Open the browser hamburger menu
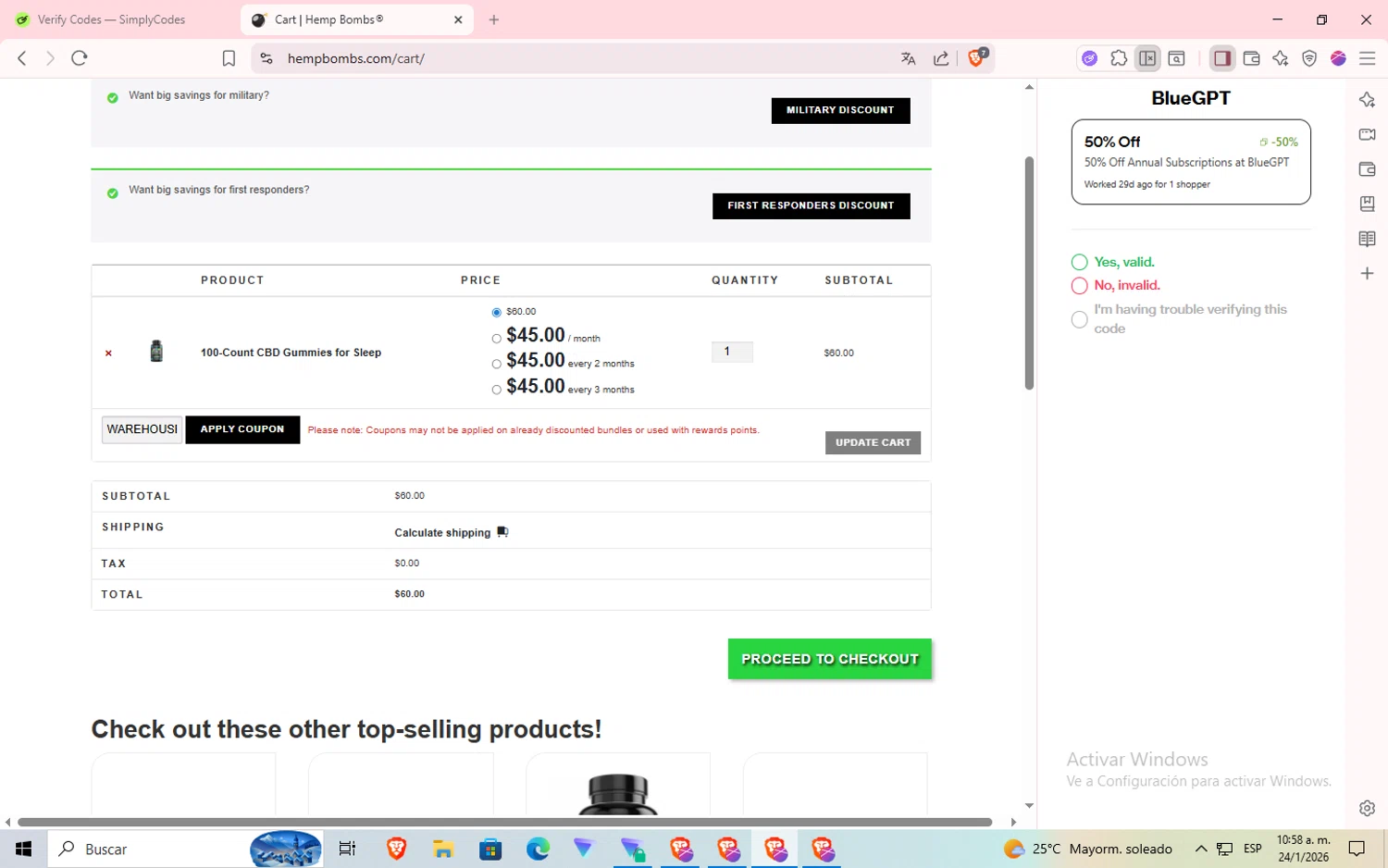This screenshot has height=868, width=1388. coord(1367,58)
